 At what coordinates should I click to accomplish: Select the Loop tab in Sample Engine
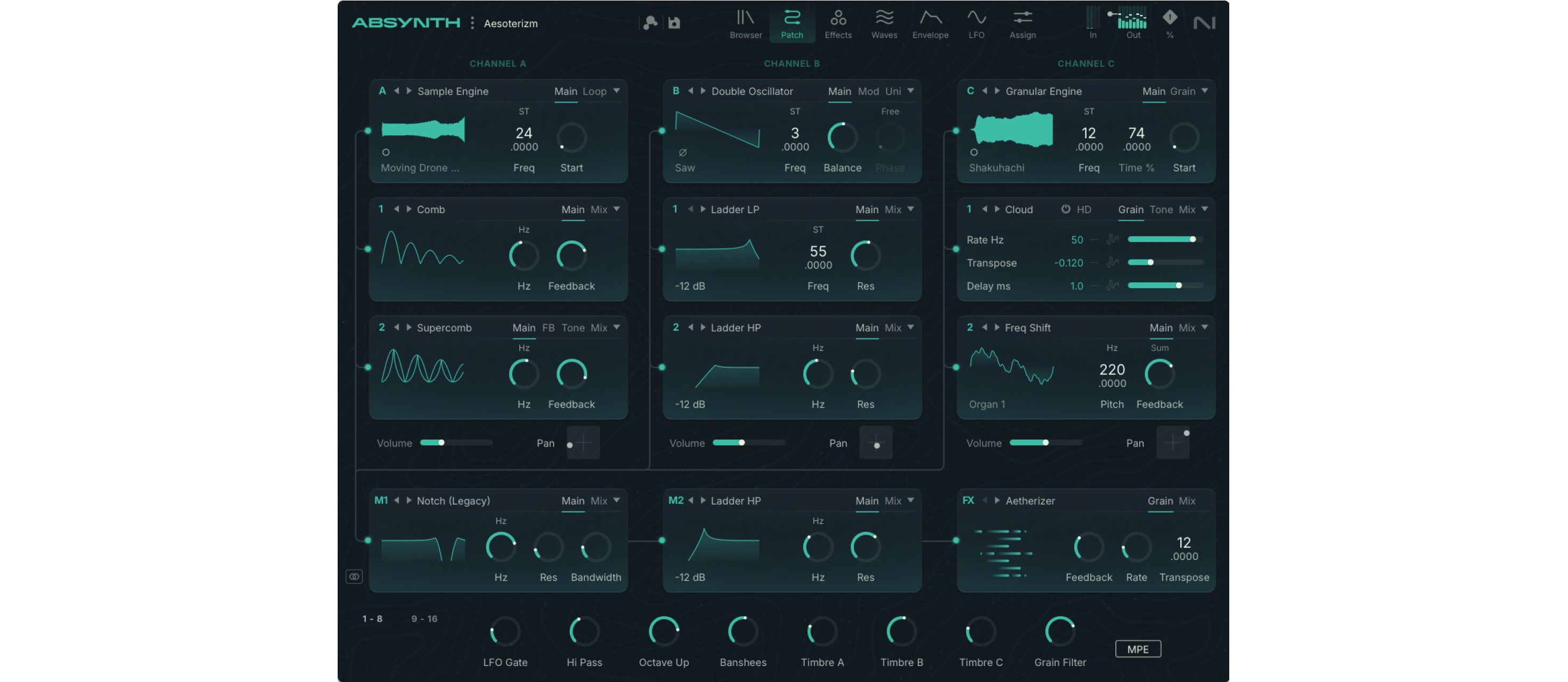[x=594, y=91]
